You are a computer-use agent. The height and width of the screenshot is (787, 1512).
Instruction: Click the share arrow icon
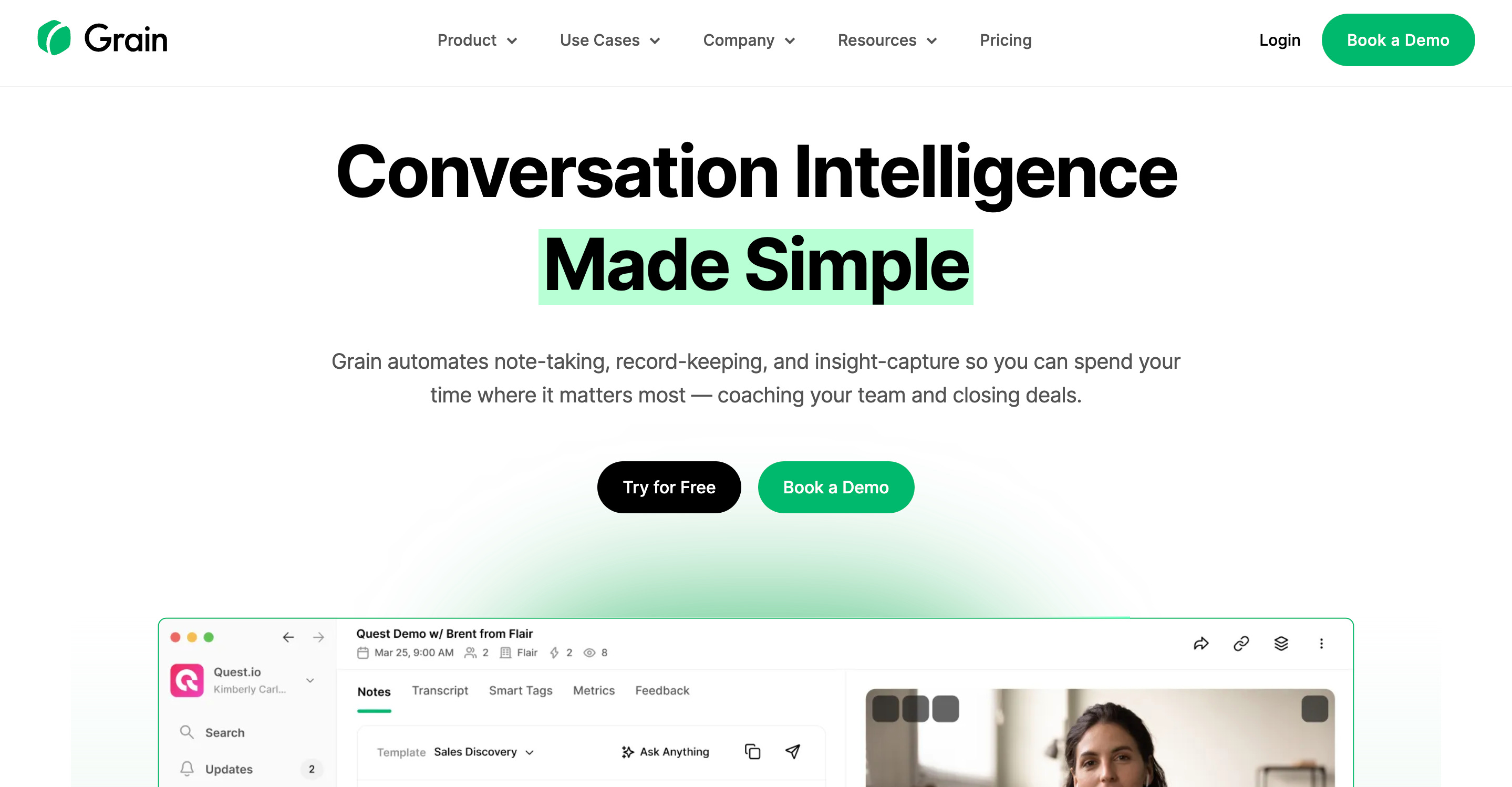(x=1201, y=644)
